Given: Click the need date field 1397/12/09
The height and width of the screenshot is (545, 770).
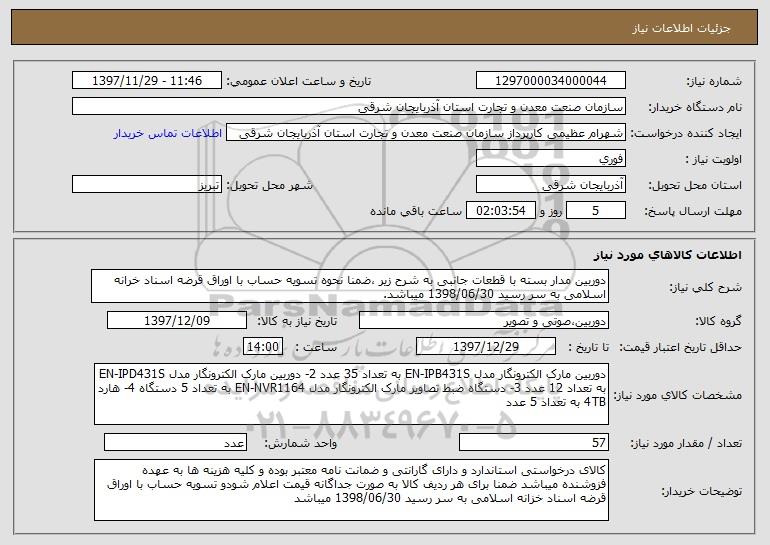Looking at the screenshot, I should point(177,321).
